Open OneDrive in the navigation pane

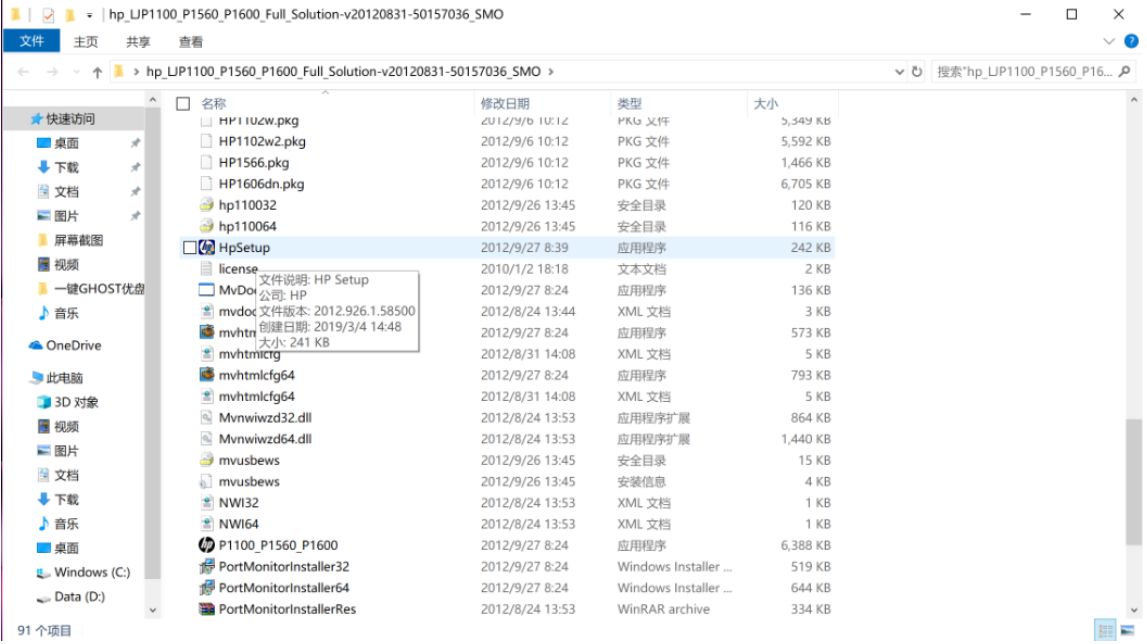click(x=73, y=345)
